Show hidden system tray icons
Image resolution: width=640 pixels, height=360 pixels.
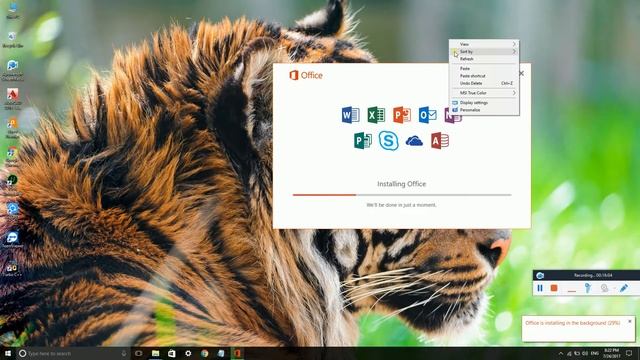(x=560, y=353)
